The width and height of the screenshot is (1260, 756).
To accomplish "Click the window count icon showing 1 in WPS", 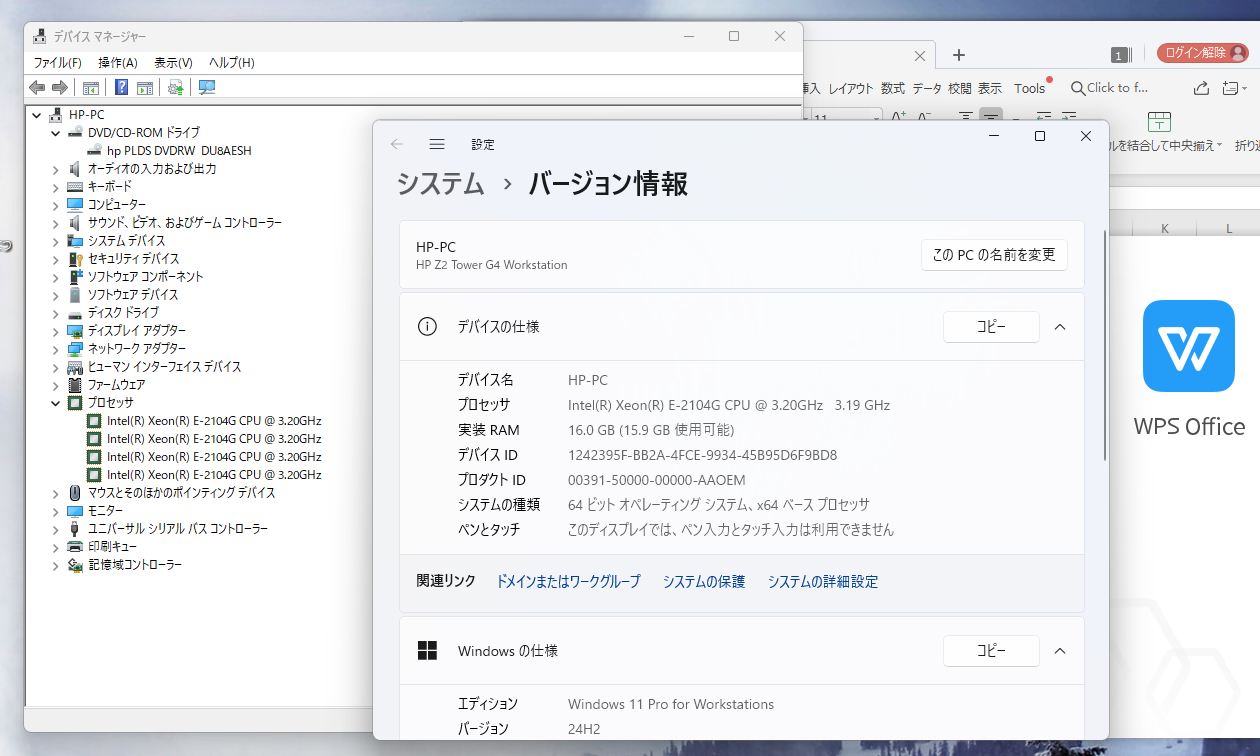I will point(1120,55).
